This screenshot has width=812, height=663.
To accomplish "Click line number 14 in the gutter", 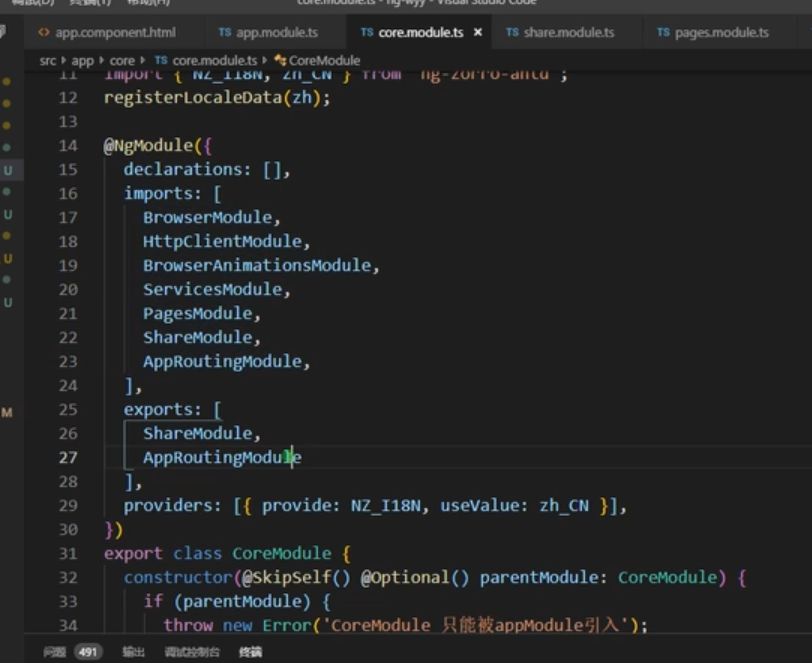I will pyautogui.click(x=68, y=146).
